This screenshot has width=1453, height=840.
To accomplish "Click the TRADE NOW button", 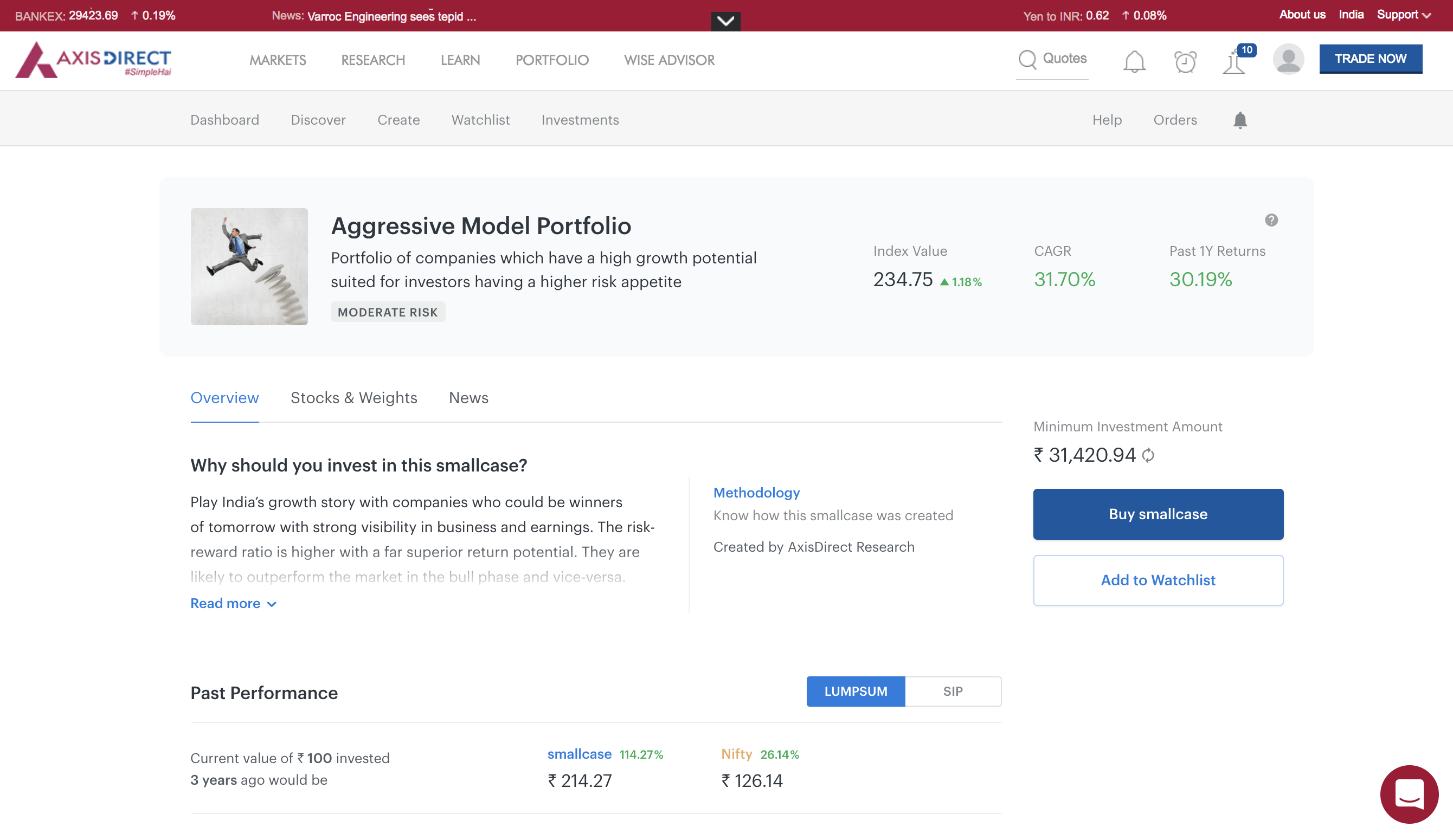I will (1371, 59).
